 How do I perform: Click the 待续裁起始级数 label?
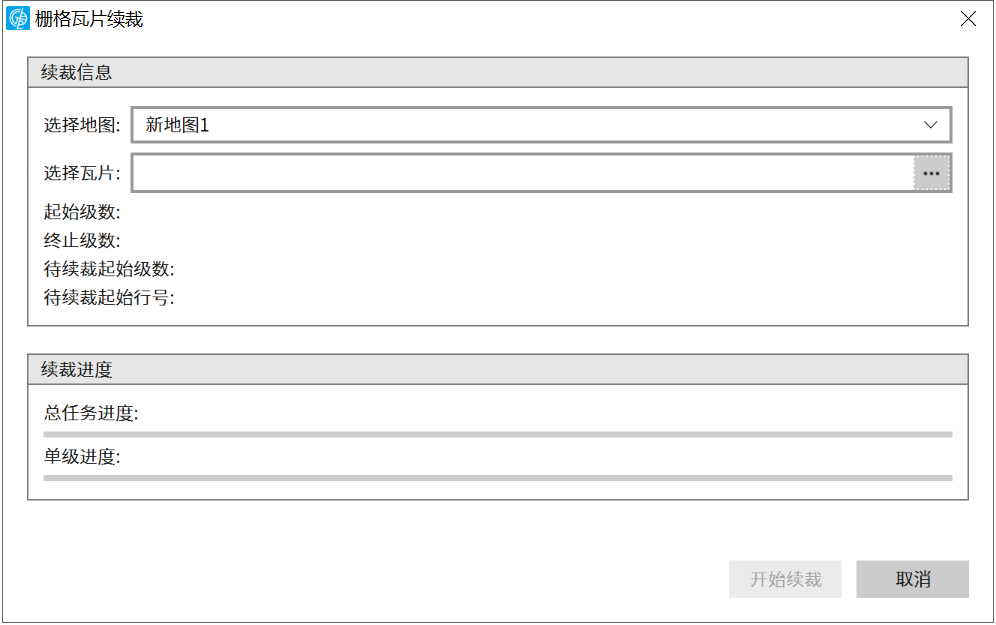pyautogui.click(x=109, y=269)
